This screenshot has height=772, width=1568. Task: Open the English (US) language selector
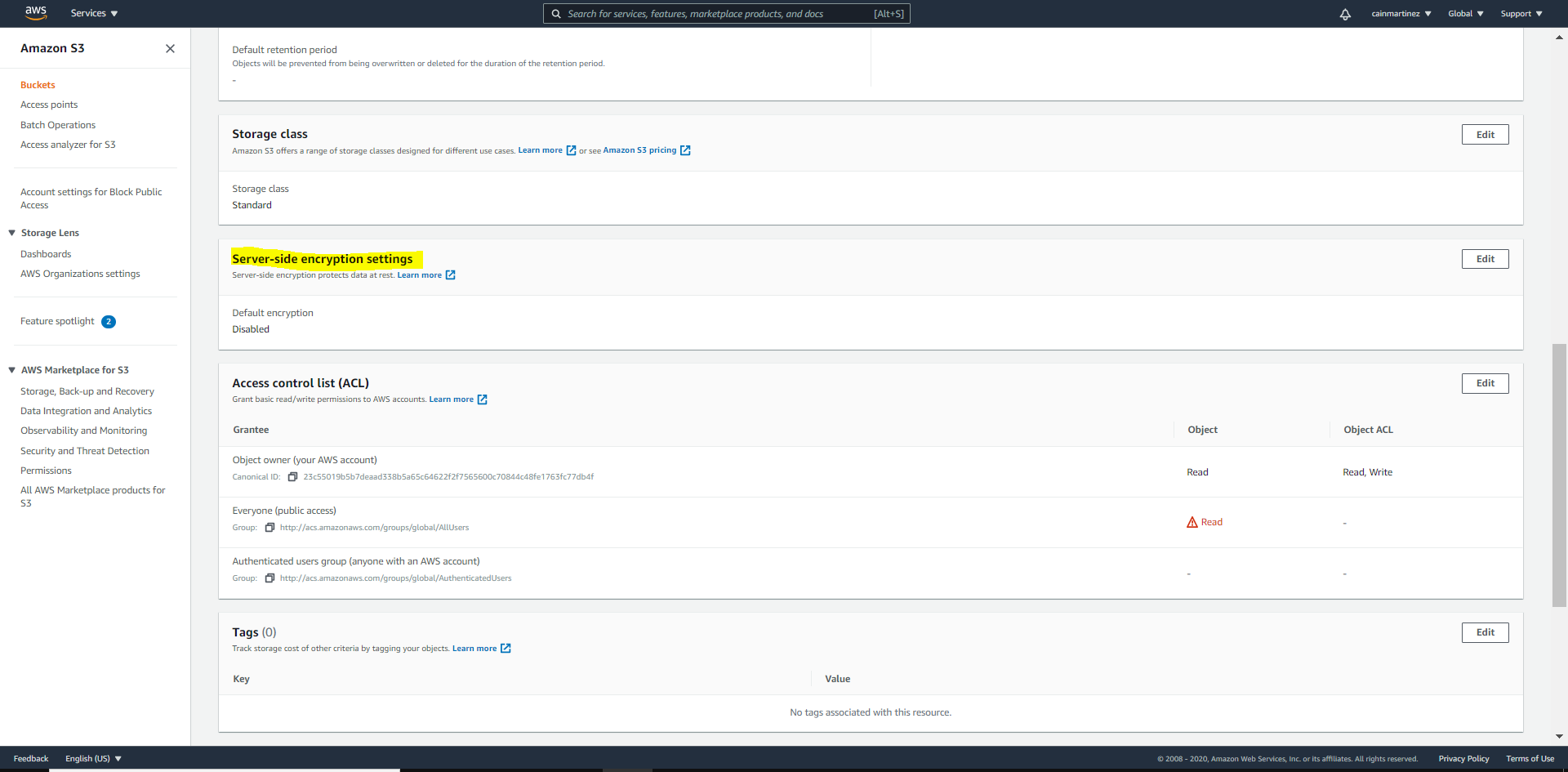93,759
